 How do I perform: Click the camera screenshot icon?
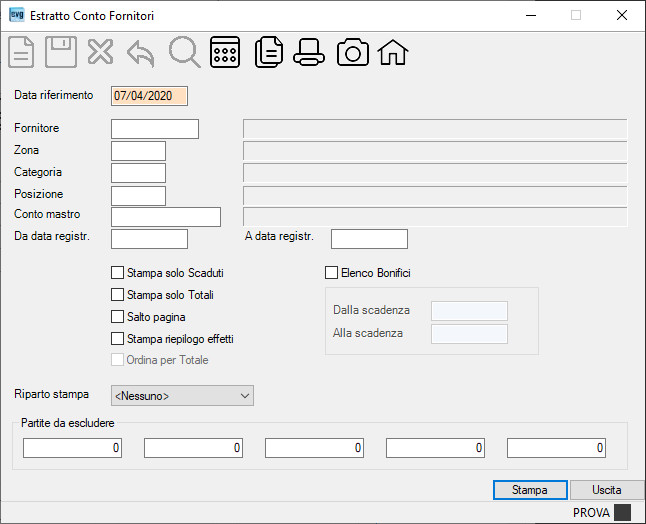353,52
